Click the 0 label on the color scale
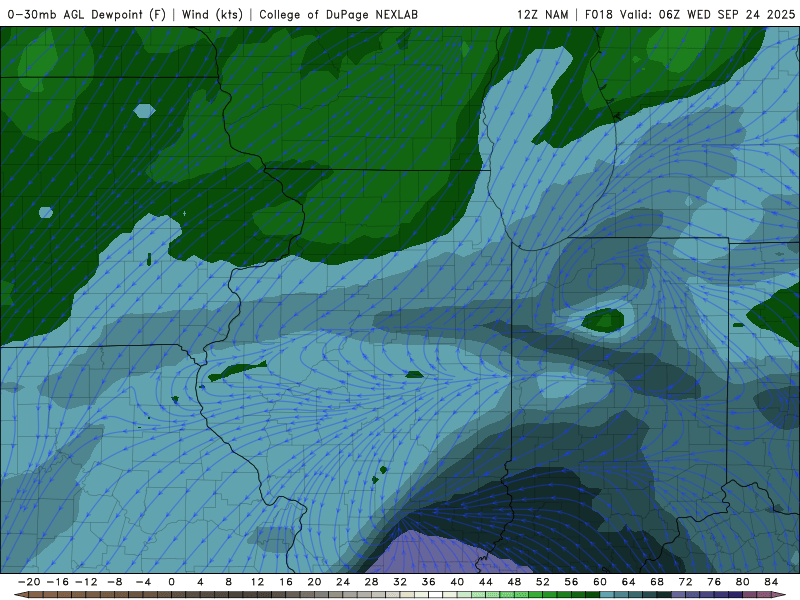 171,582
